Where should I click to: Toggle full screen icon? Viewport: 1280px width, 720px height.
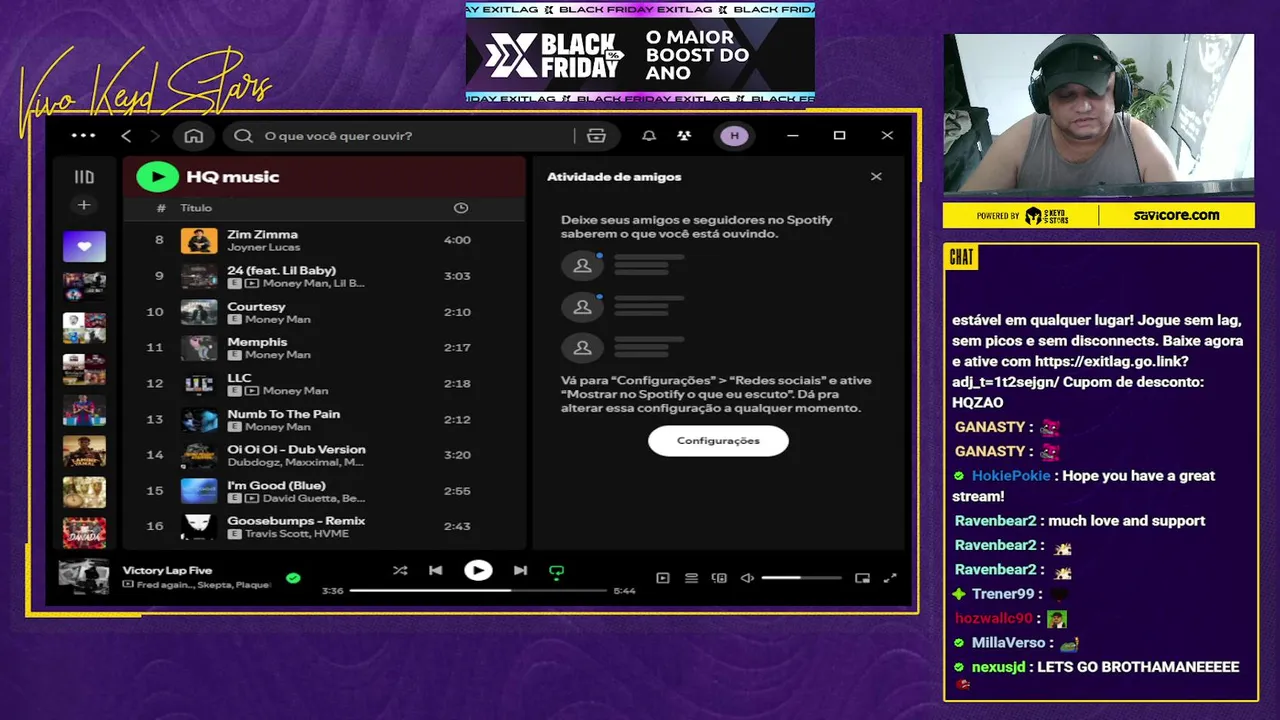[890, 578]
